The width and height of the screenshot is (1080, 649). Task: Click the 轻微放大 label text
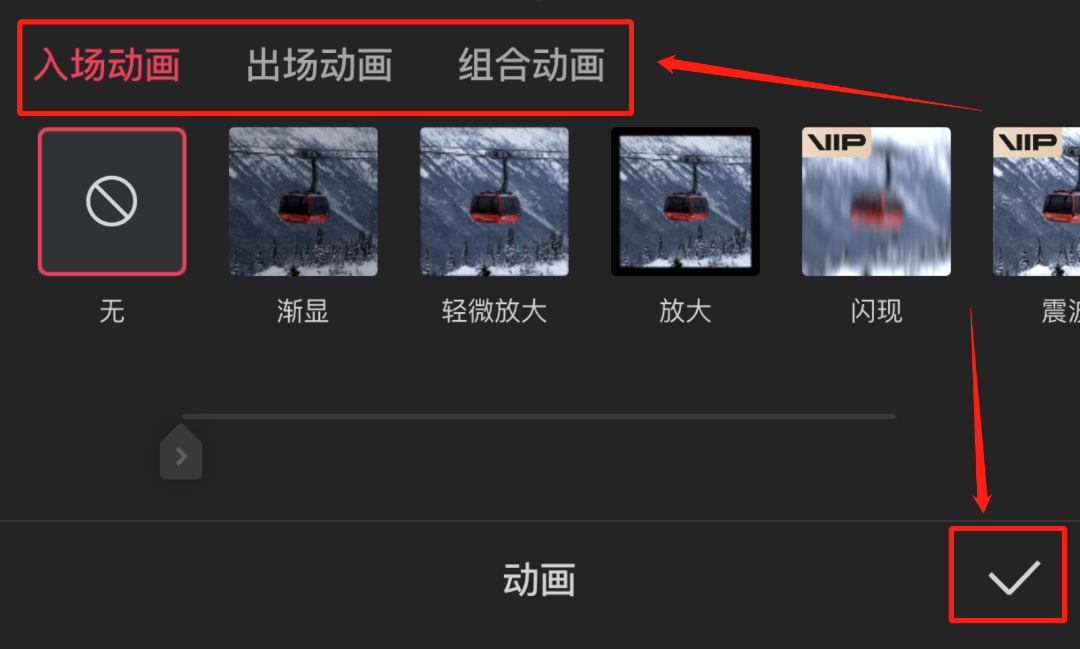[495, 311]
